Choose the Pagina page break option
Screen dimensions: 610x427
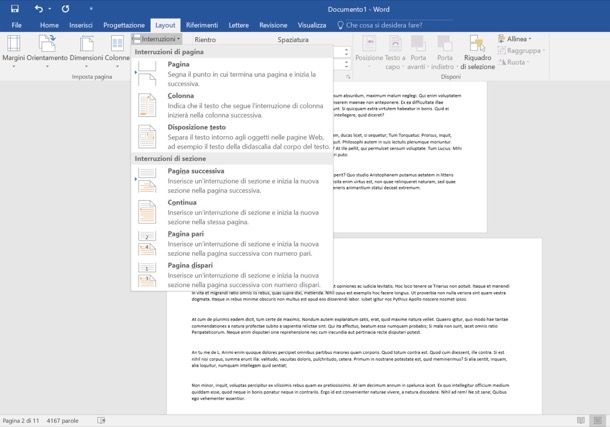[232, 74]
